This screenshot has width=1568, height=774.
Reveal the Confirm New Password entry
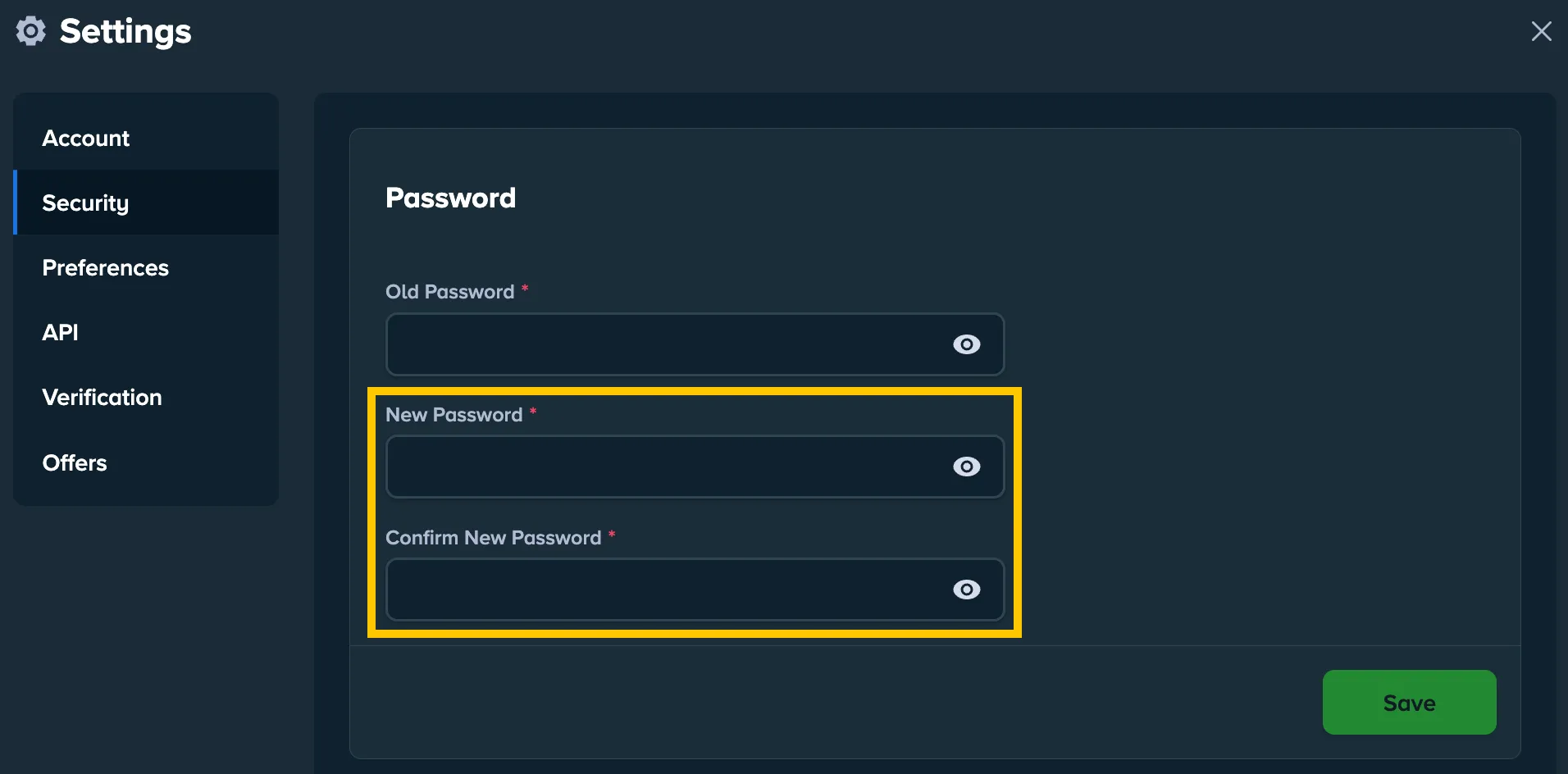pyautogui.click(x=967, y=590)
